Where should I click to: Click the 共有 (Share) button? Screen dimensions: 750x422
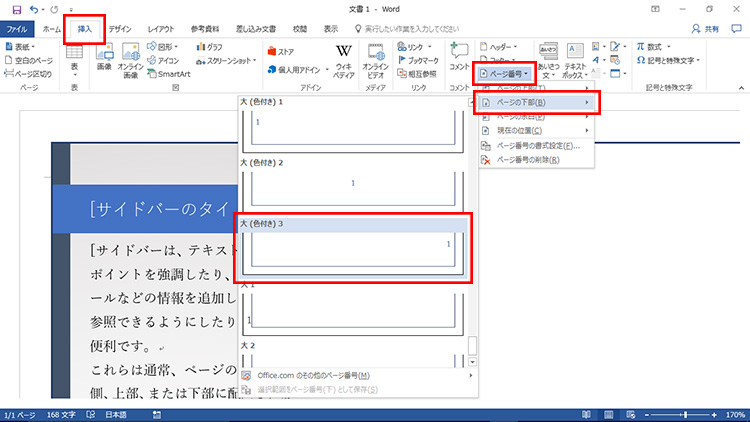(716, 29)
